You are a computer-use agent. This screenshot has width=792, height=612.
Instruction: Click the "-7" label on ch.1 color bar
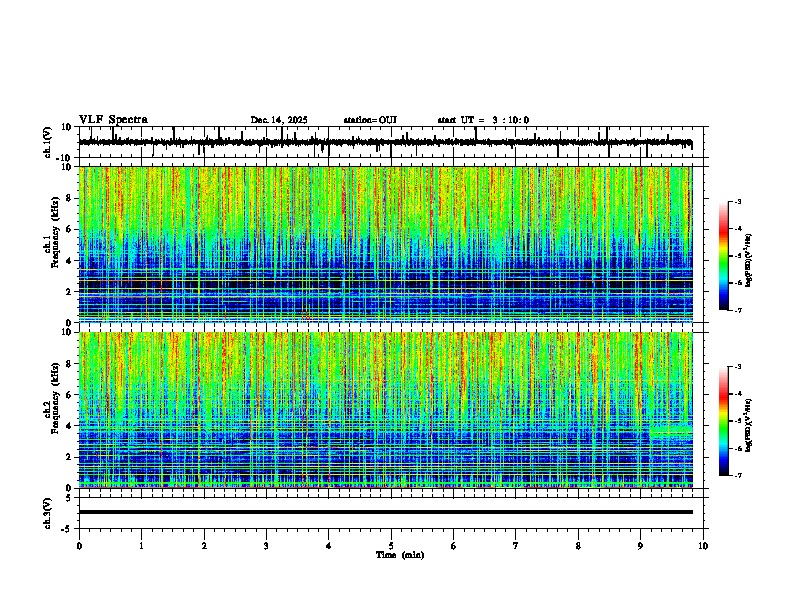[x=737, y=310]
